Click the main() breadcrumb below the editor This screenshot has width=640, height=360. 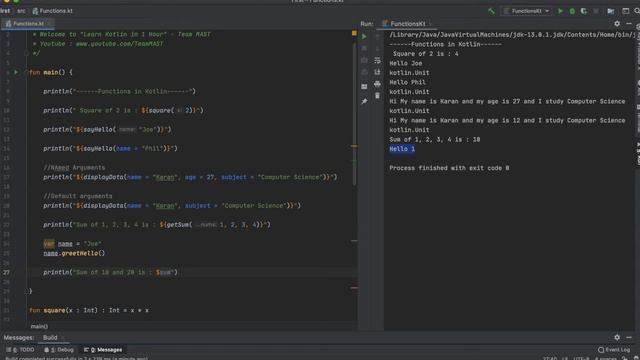coord(39,327)
